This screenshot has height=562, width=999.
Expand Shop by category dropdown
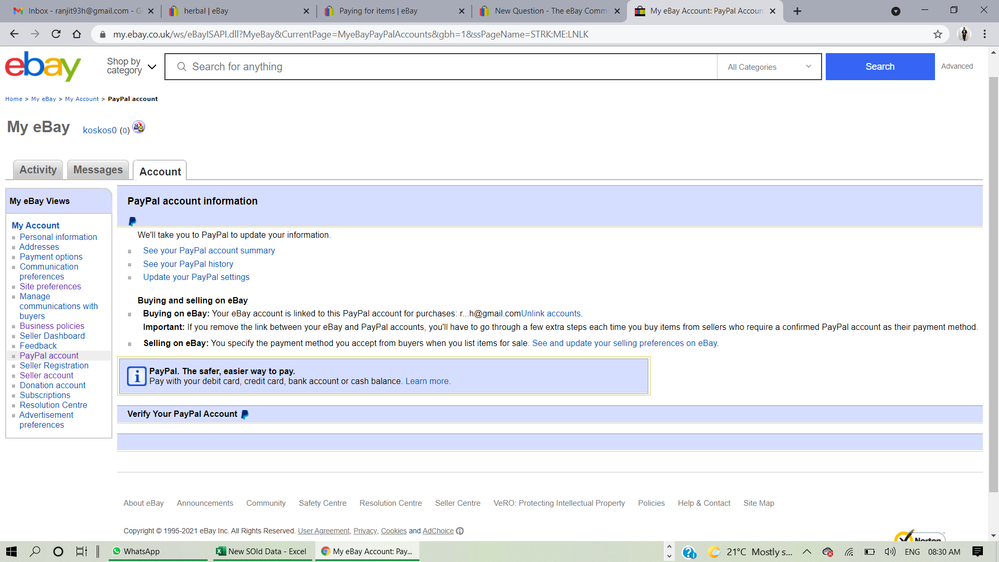131,66
